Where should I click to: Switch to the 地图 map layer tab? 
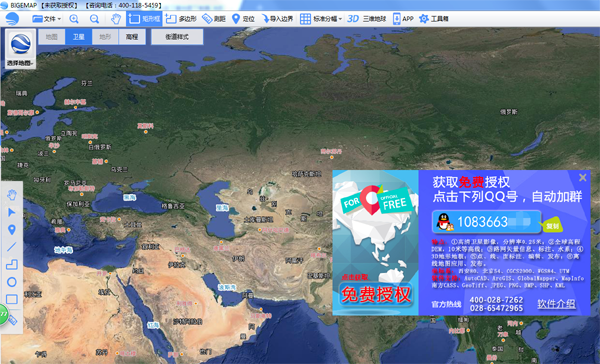click(x=52, y=37)
